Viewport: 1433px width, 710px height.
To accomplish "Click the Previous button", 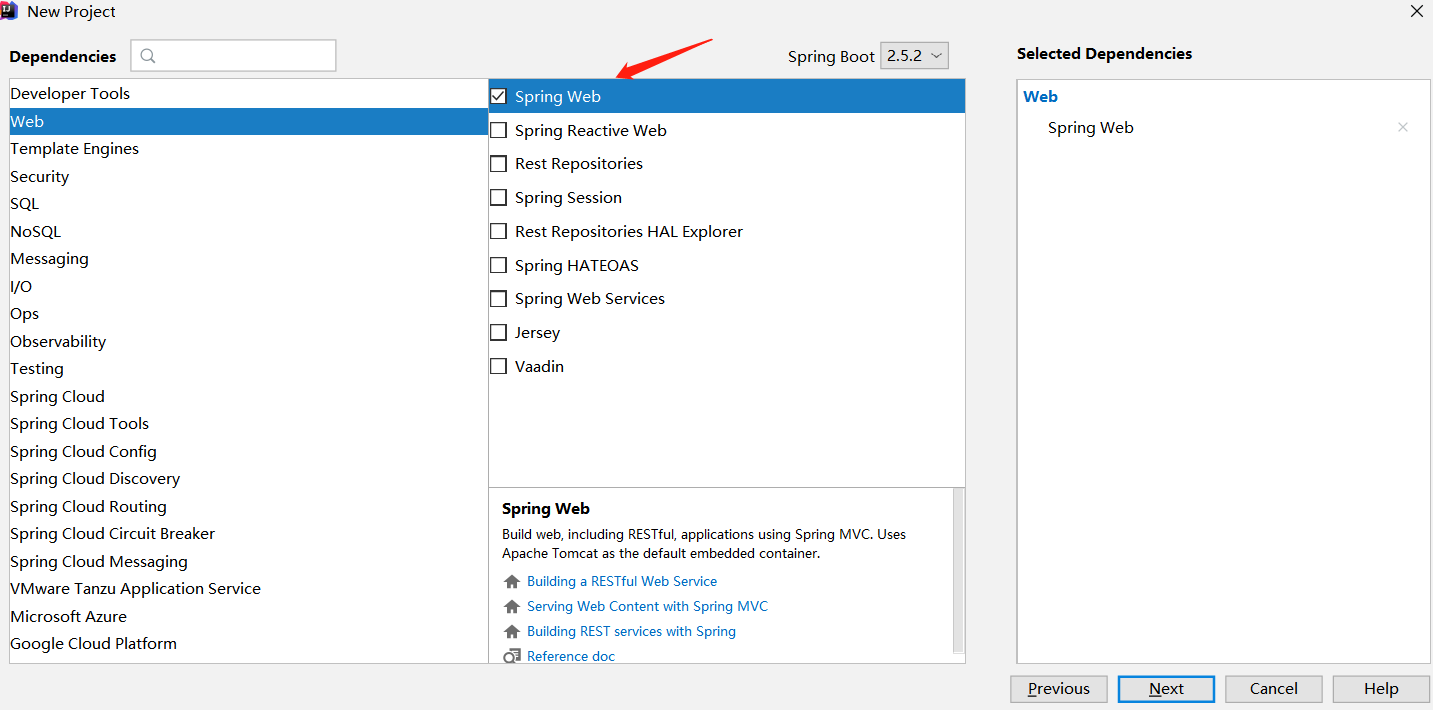I will [1058, 688].
